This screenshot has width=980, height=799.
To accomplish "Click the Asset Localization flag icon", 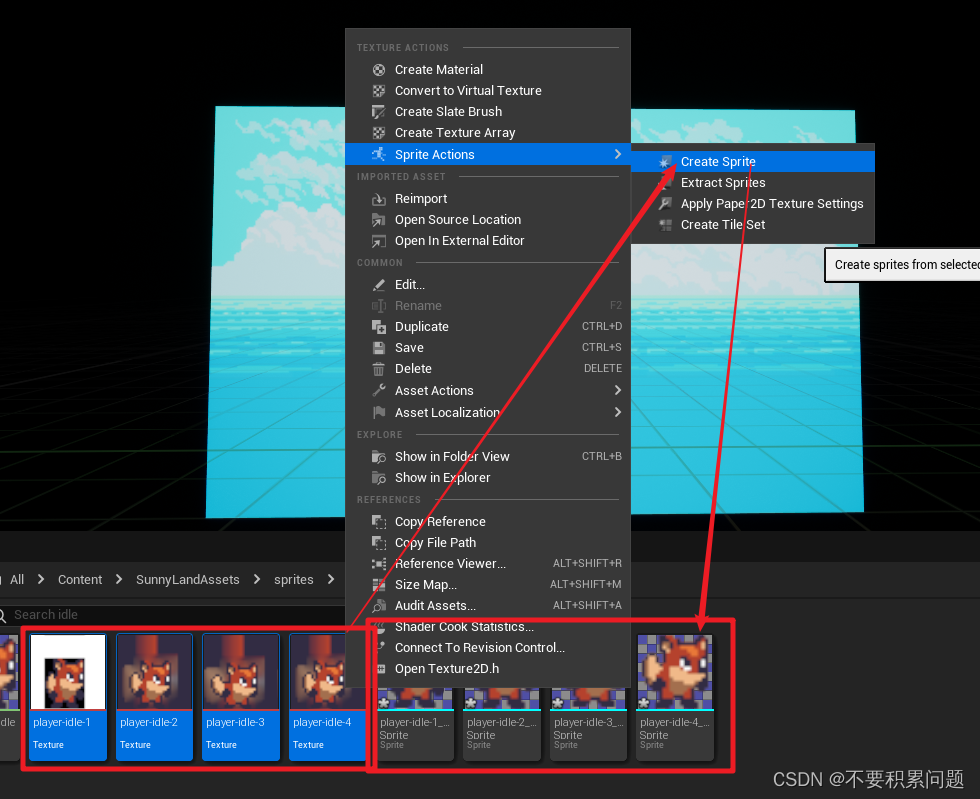I will [379, 413].
